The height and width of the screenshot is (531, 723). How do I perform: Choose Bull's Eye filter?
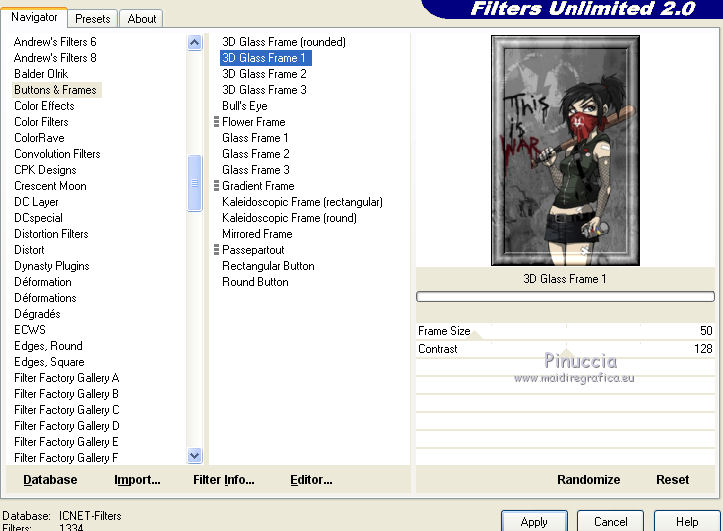pos(245,106)
